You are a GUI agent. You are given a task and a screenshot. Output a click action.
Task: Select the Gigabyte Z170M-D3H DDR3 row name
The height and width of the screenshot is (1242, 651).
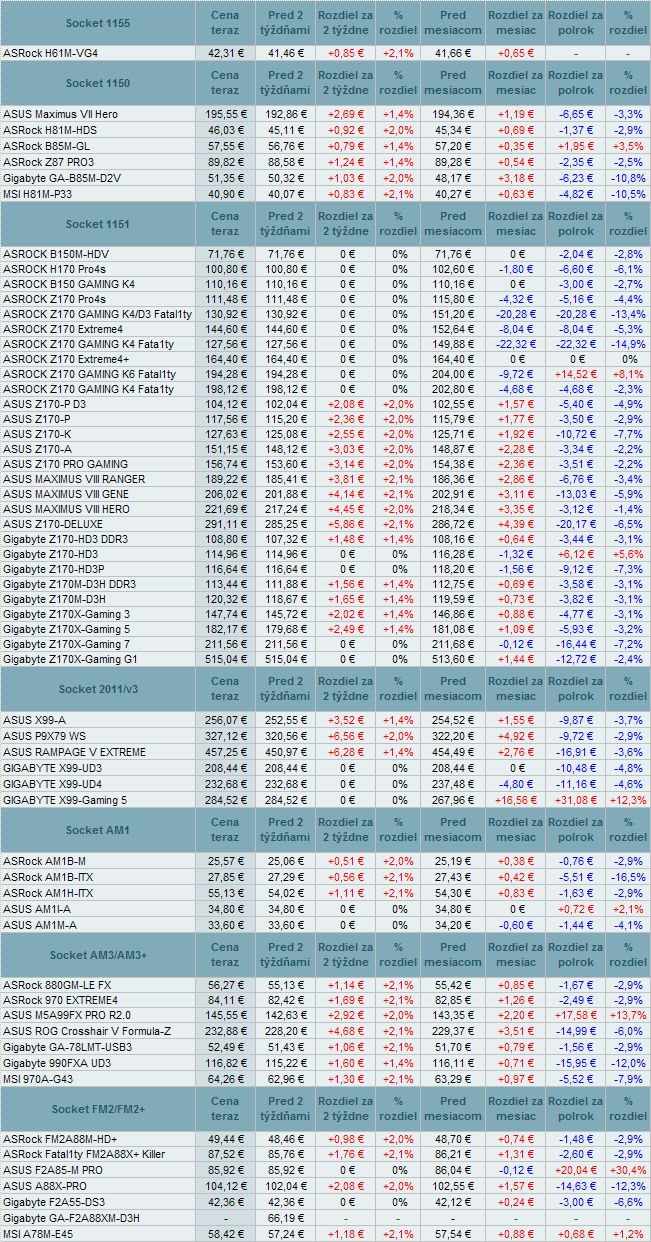click(69, 584)
